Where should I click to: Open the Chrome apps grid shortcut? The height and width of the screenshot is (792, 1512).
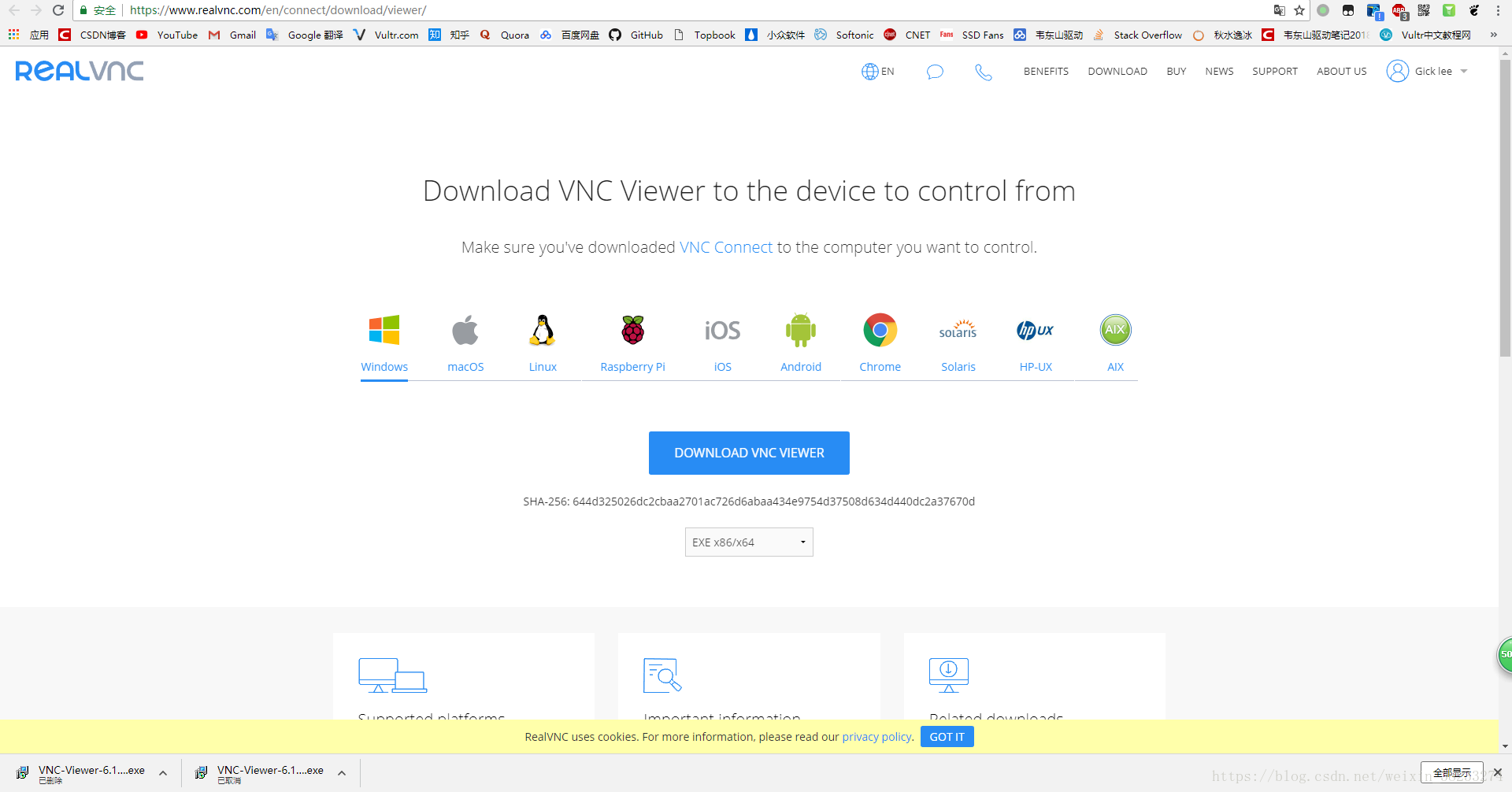click(13, 35)
